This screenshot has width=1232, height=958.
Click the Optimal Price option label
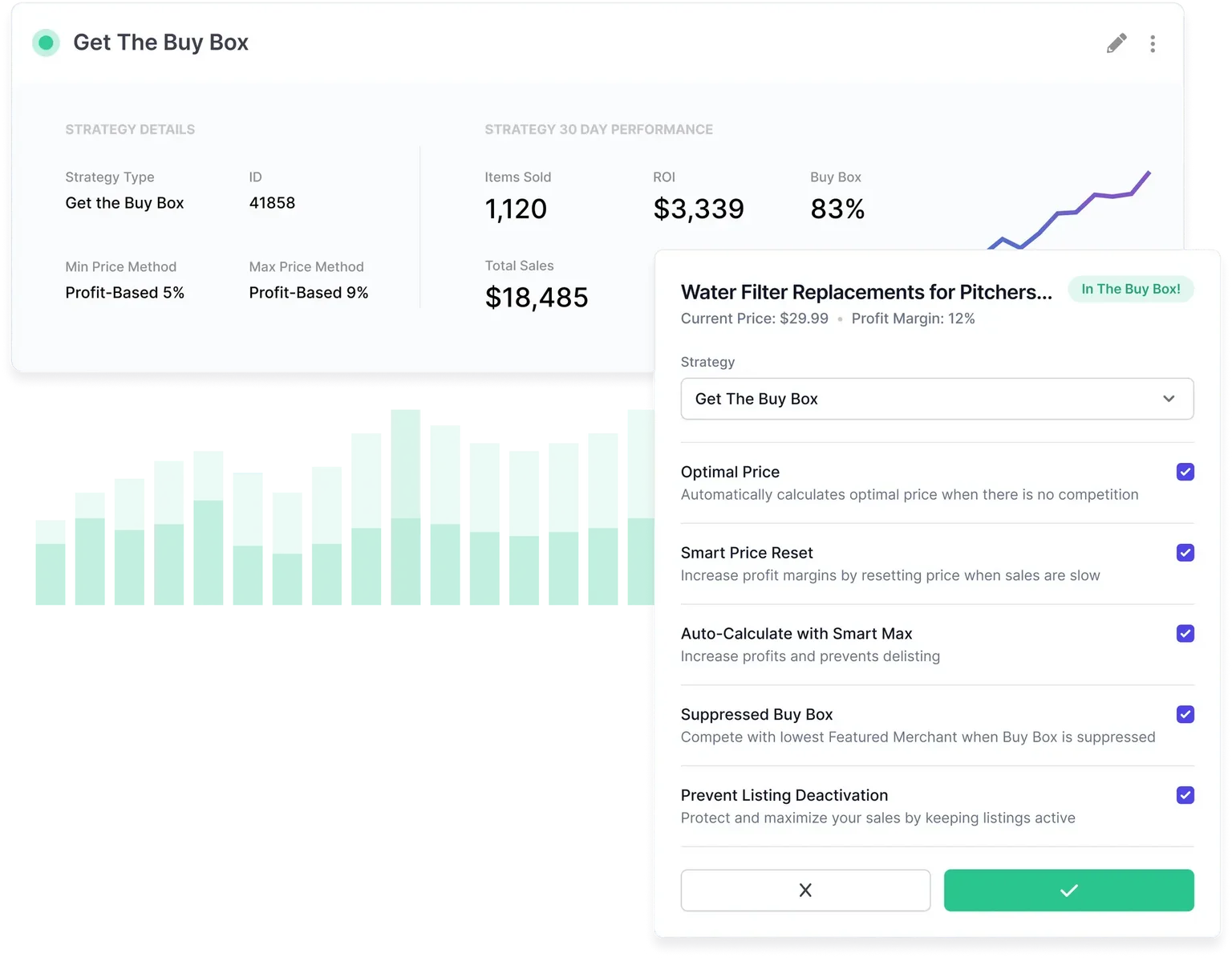[x=730, y=472]
